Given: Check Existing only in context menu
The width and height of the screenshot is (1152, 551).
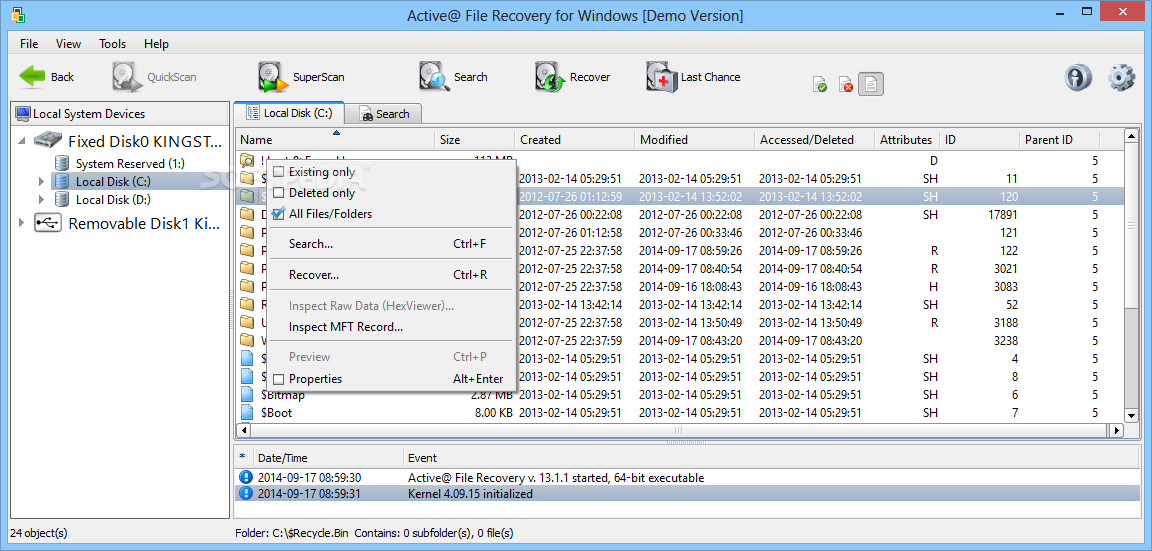Looking at the screenshot, I should [278, 172].
